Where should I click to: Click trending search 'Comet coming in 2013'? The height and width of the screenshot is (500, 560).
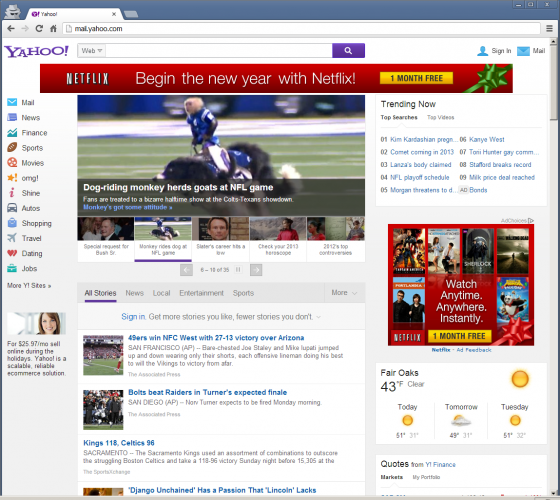[x=422, y=152]
